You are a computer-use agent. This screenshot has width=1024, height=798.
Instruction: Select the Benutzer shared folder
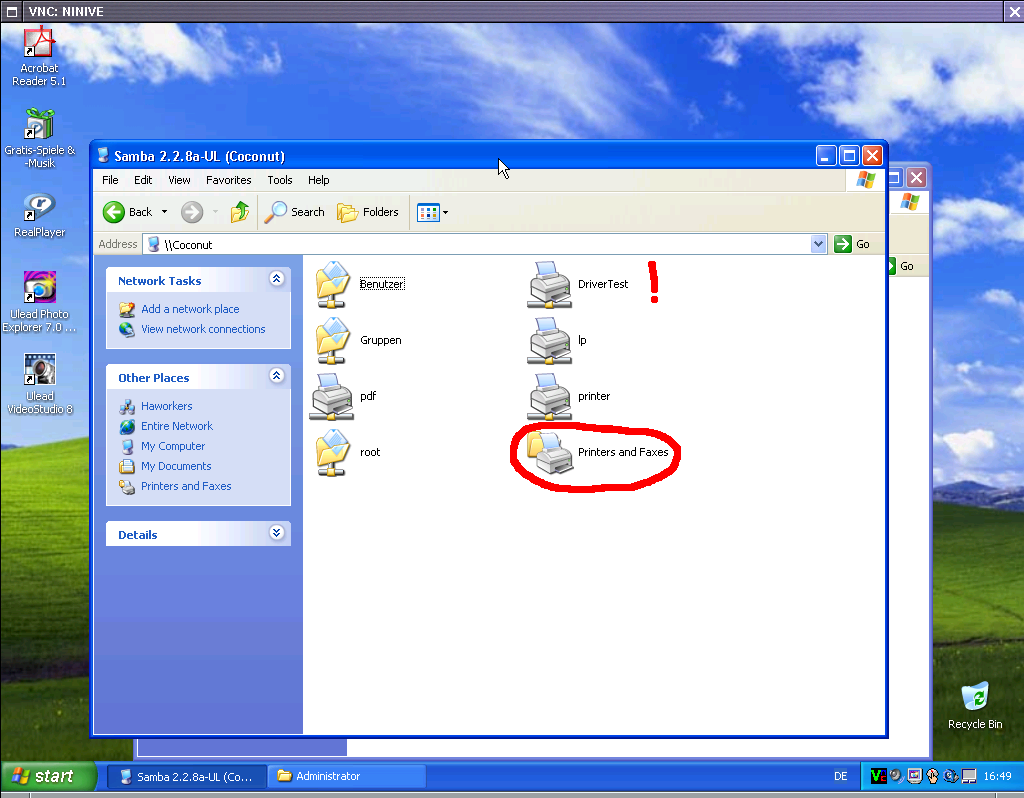(x=334, y=285)
